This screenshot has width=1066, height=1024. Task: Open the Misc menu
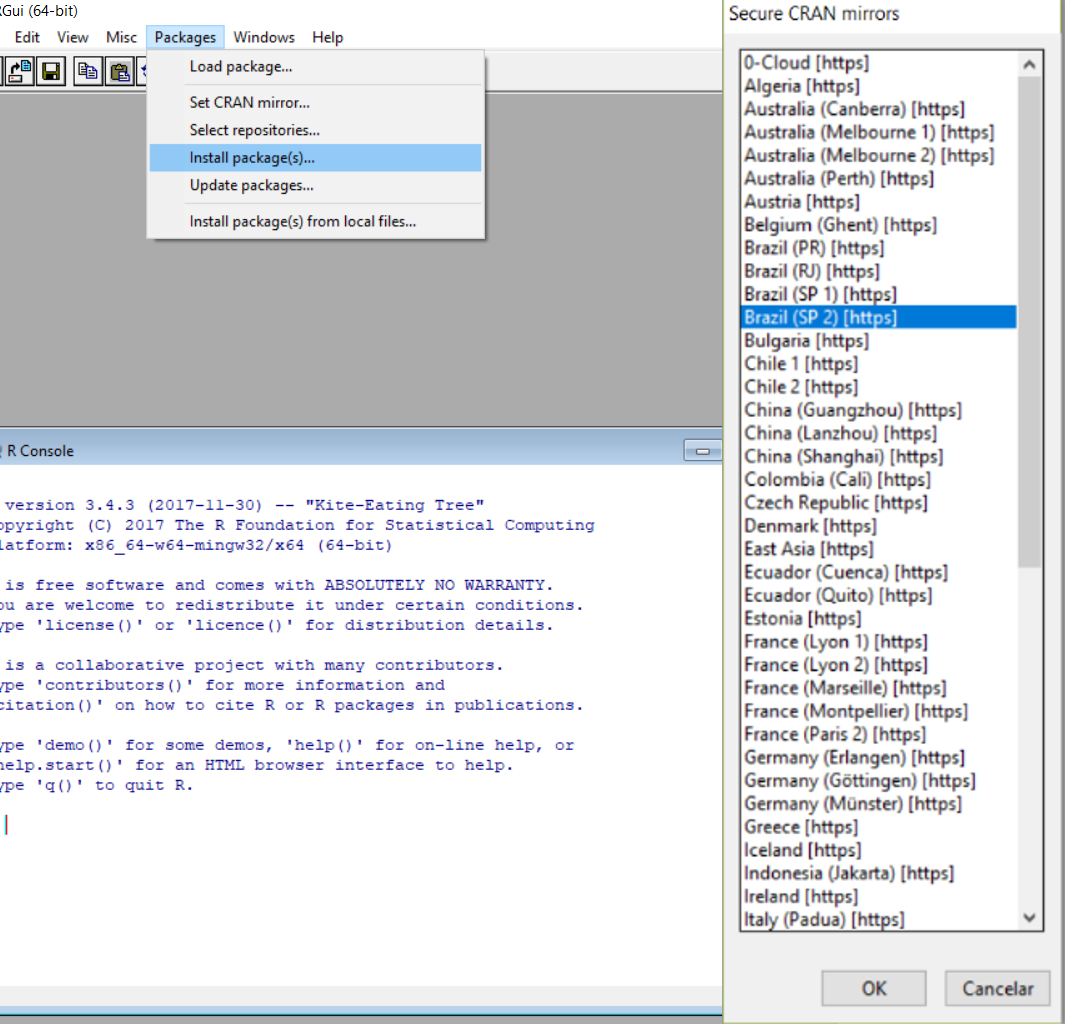121,37
